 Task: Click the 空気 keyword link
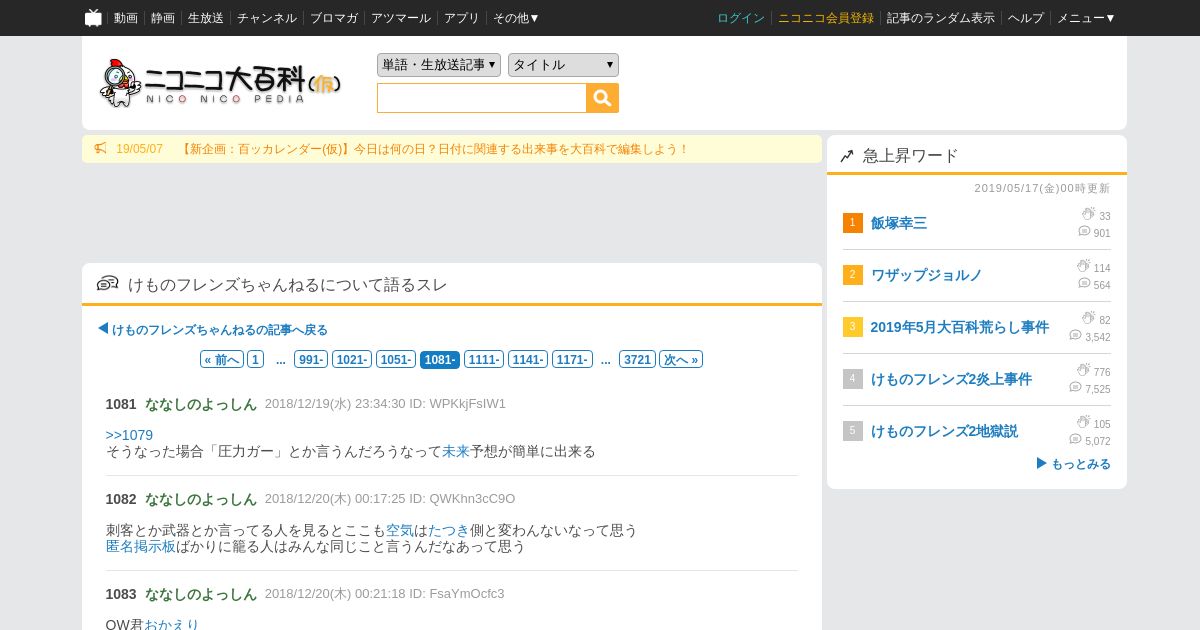point(400,530)
